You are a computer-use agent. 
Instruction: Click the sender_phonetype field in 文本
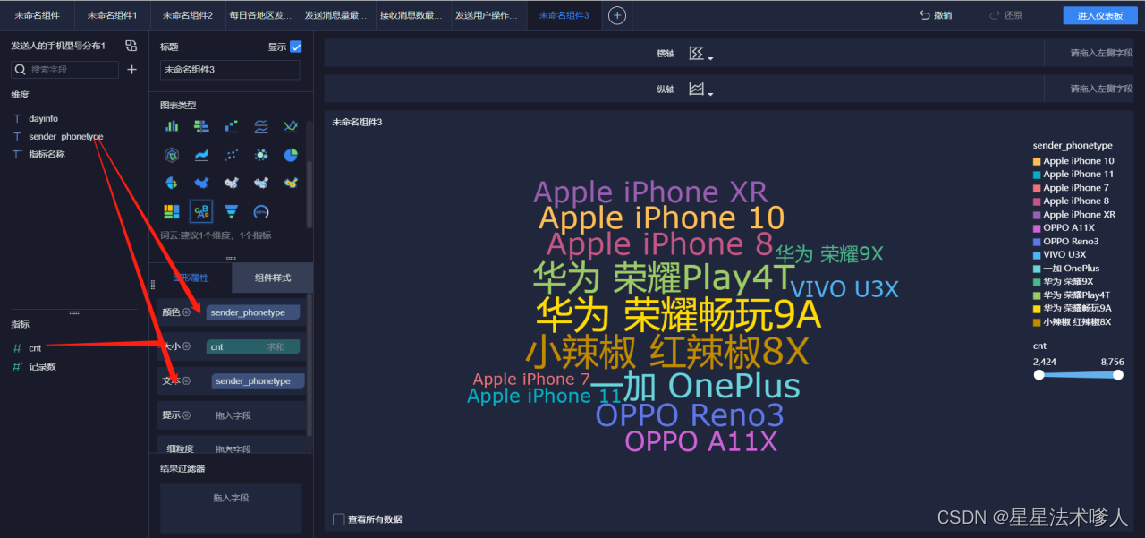[x=259, y=381]
